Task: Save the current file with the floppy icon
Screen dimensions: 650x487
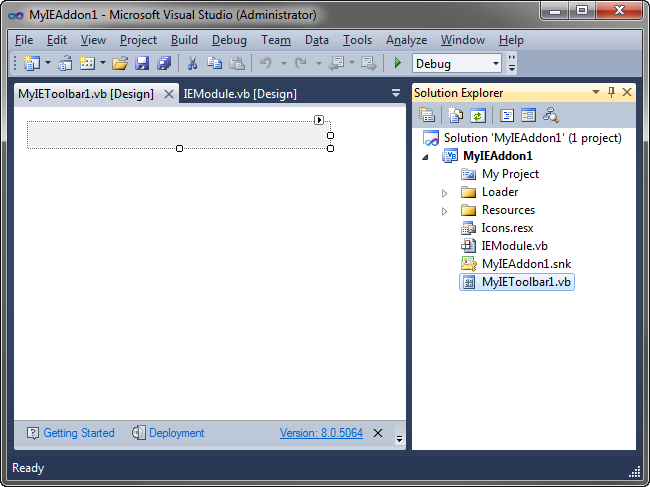Action: coord(142,63)
